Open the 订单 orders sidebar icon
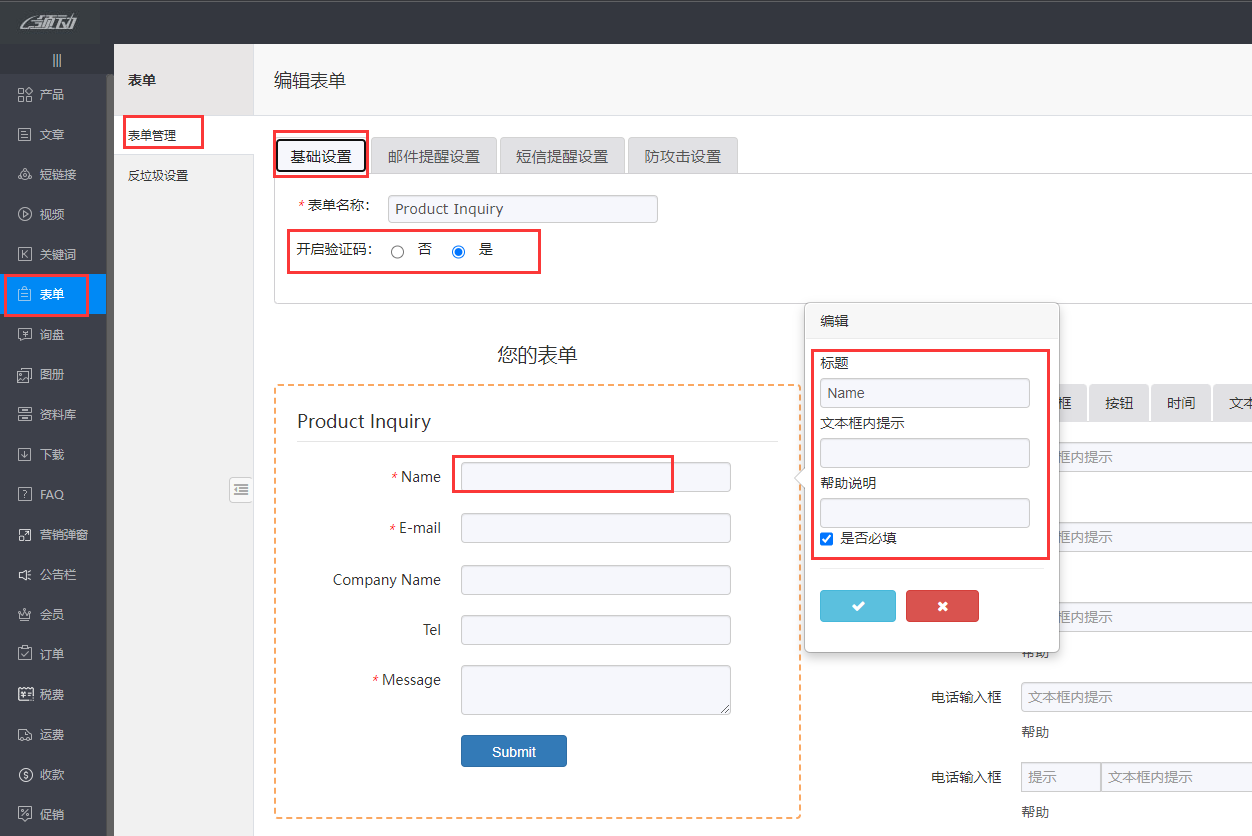1252x836 pixels. (x=26, y=655)
